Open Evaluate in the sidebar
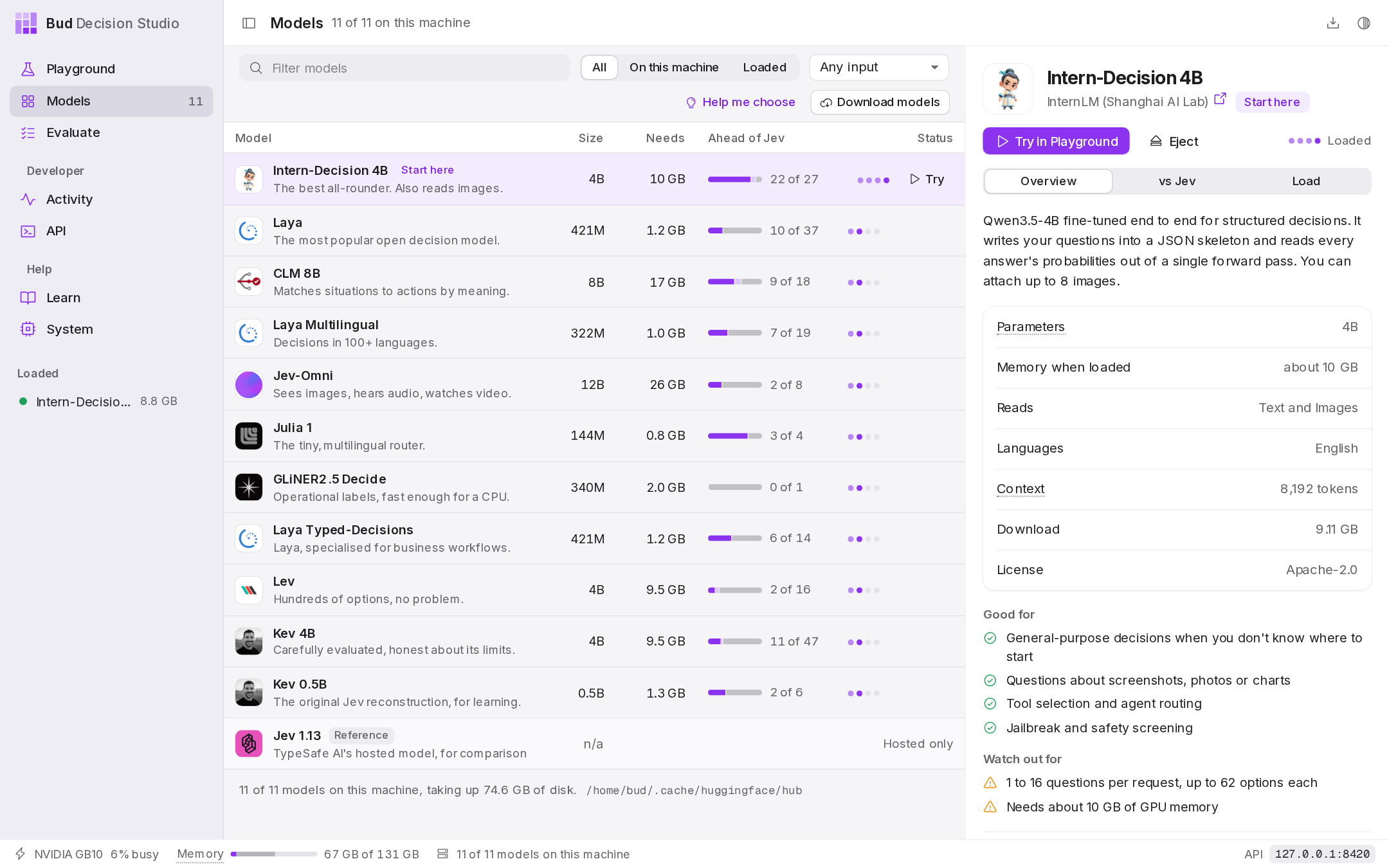Viewport: 1389px width, 868px height. pos(111,132)
